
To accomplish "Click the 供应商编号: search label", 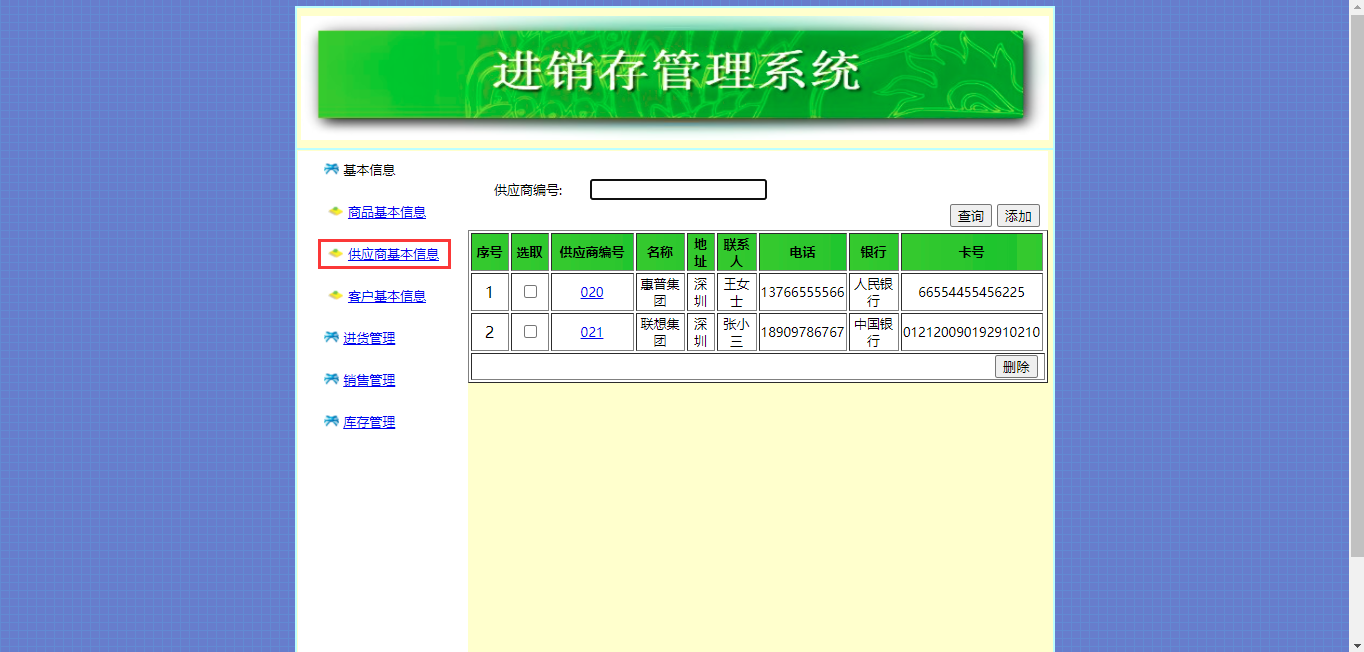I will 528,190.
